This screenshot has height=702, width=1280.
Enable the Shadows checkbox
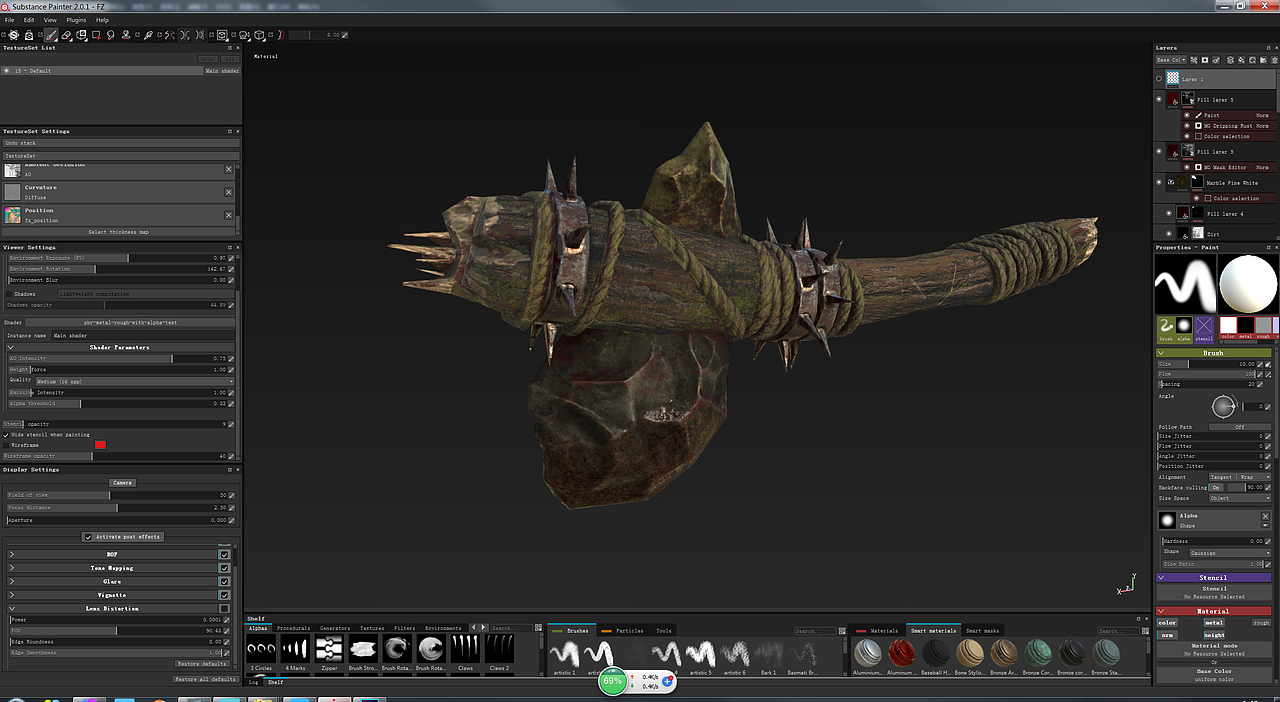click(9, 294)
